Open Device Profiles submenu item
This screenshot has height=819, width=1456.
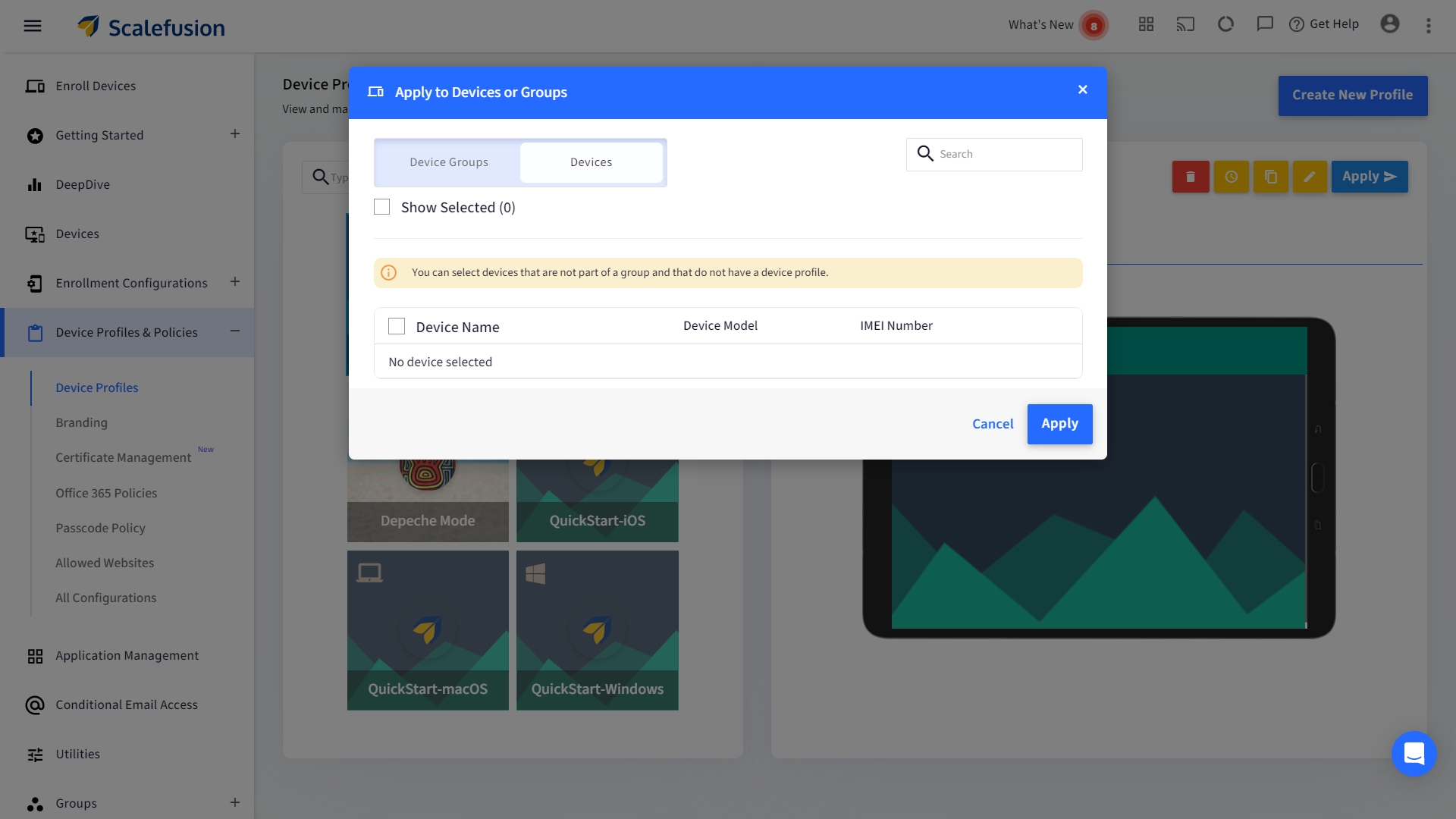(97, 388)
